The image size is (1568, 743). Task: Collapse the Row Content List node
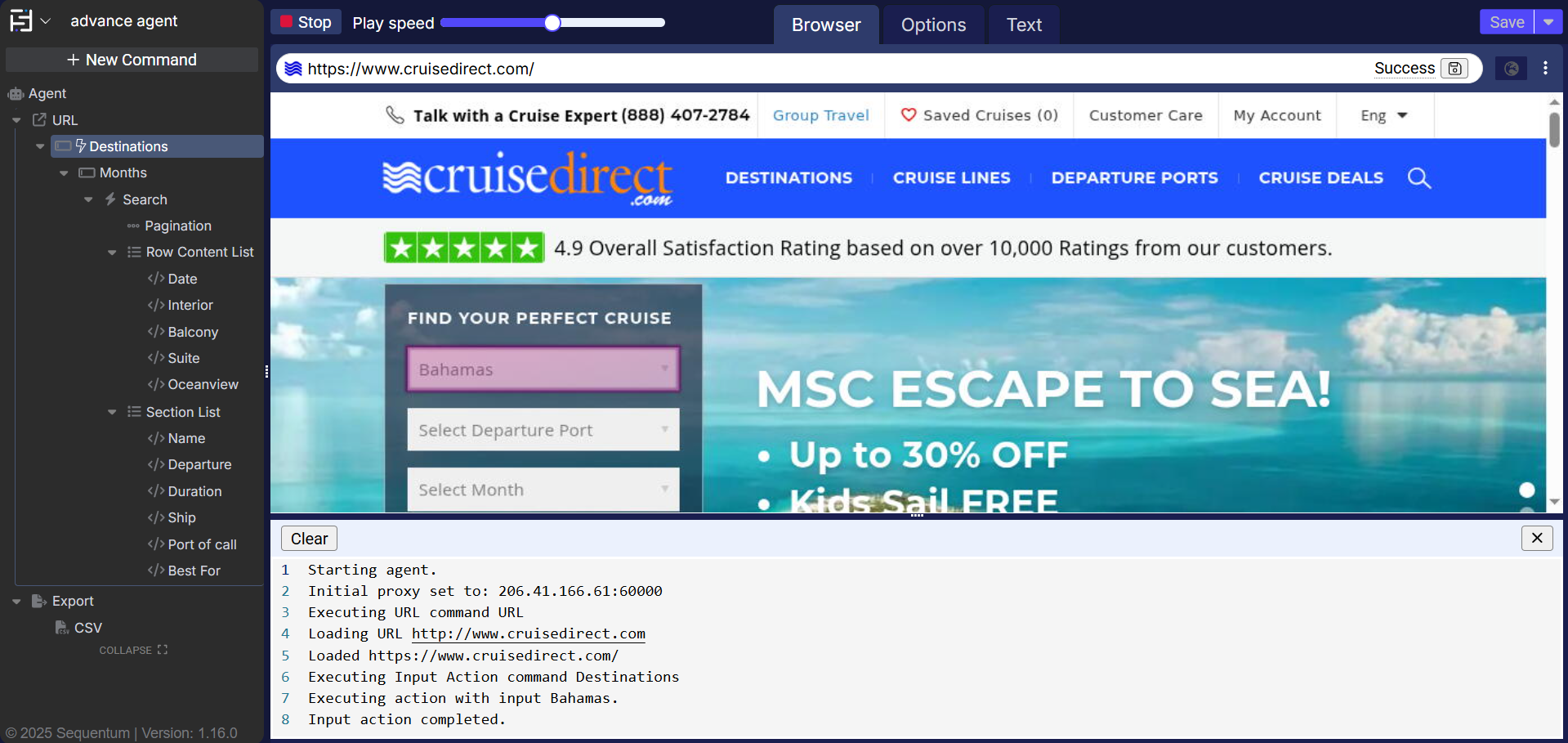point(113,253)
